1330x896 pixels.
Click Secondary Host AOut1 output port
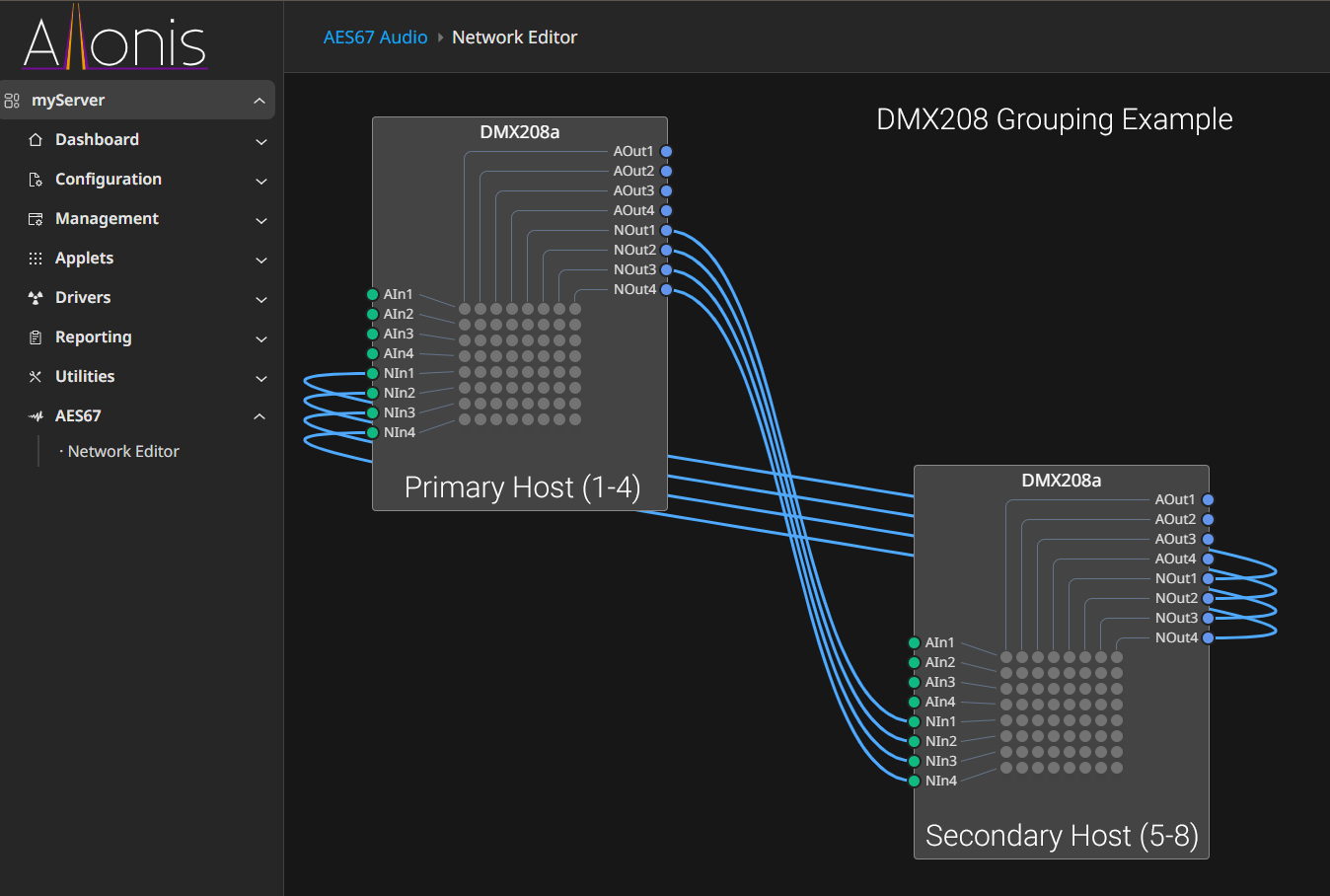pyautogui.click(x=1208, y=499)
